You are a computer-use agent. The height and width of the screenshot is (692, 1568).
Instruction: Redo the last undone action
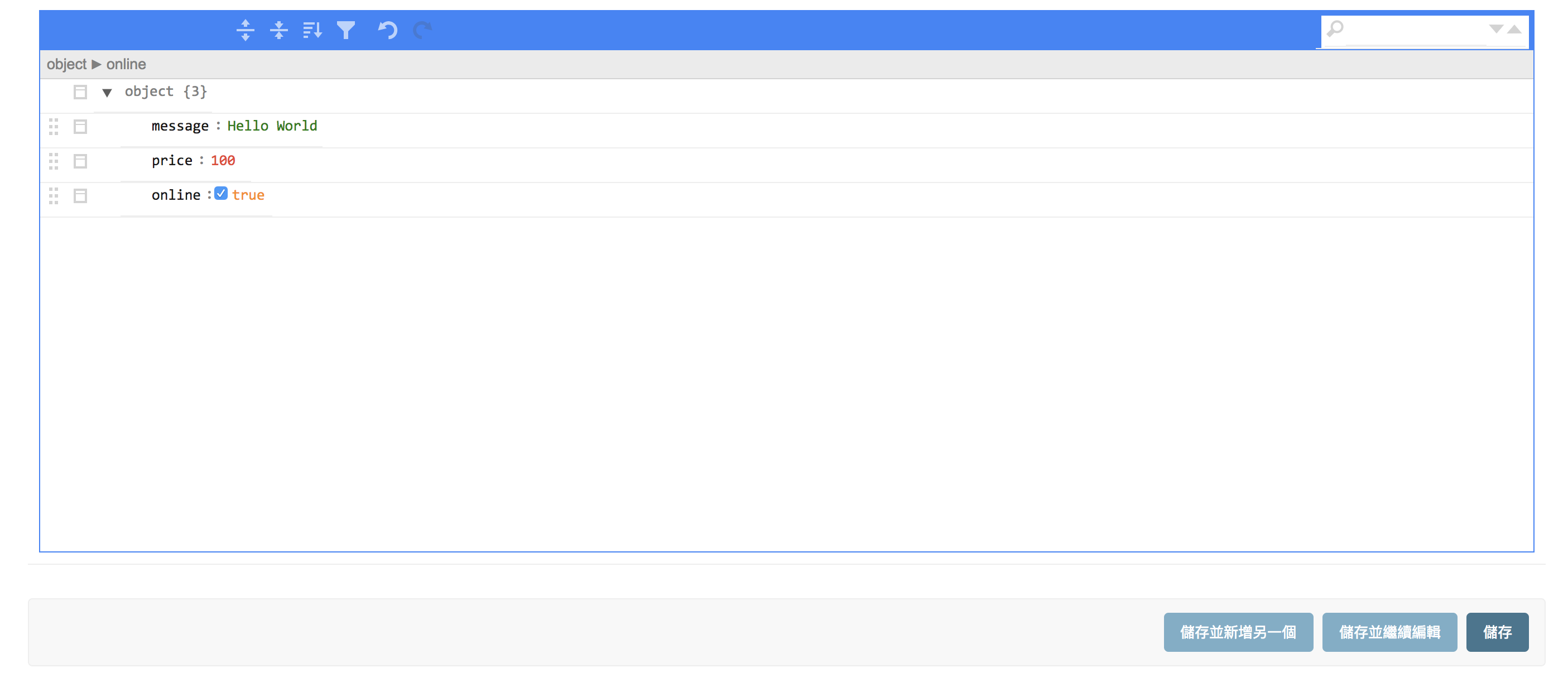coord(422,30)
